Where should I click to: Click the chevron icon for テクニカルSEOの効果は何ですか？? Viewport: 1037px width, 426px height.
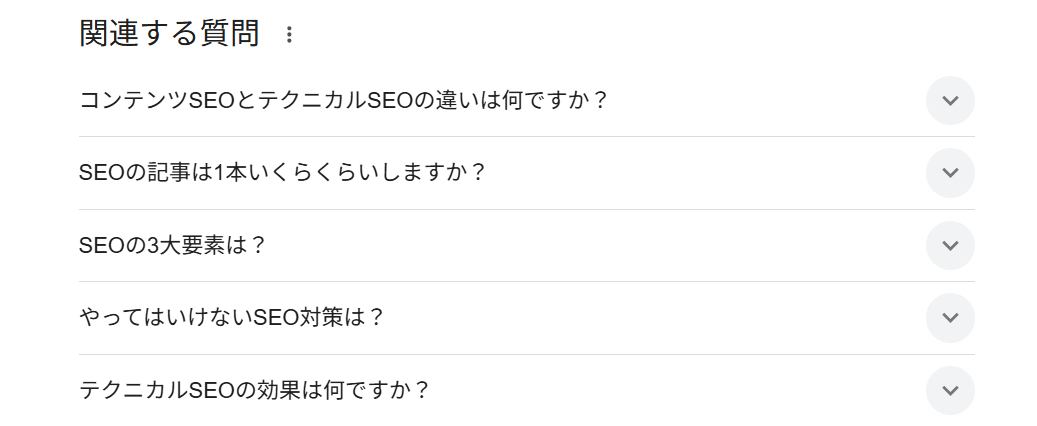click(950, 390)
